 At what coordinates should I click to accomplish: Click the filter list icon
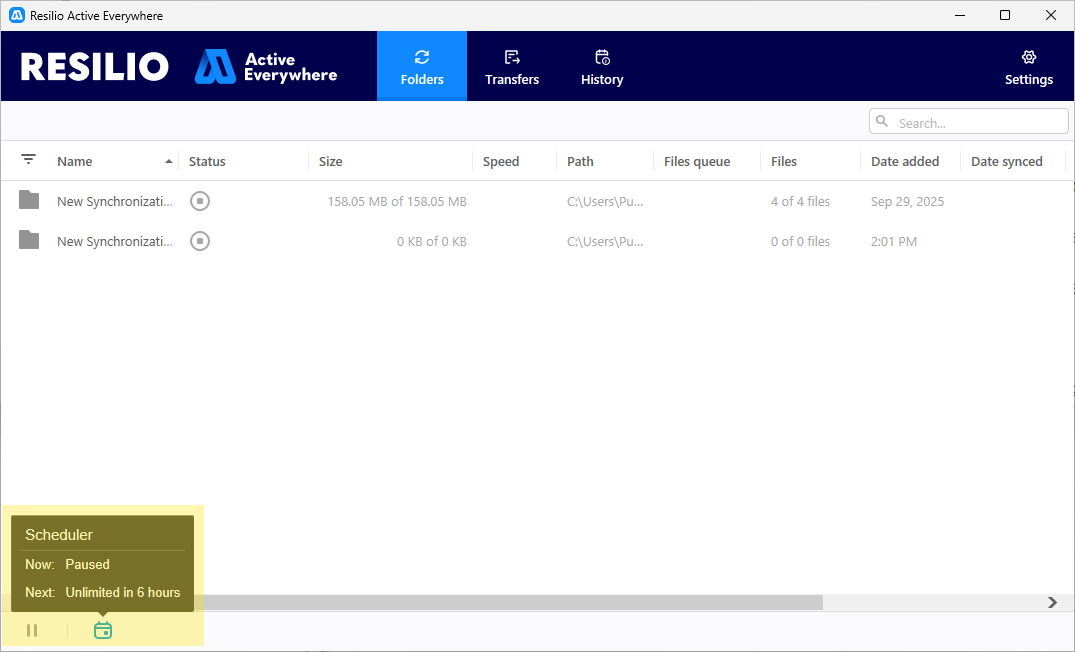[29, 160]
